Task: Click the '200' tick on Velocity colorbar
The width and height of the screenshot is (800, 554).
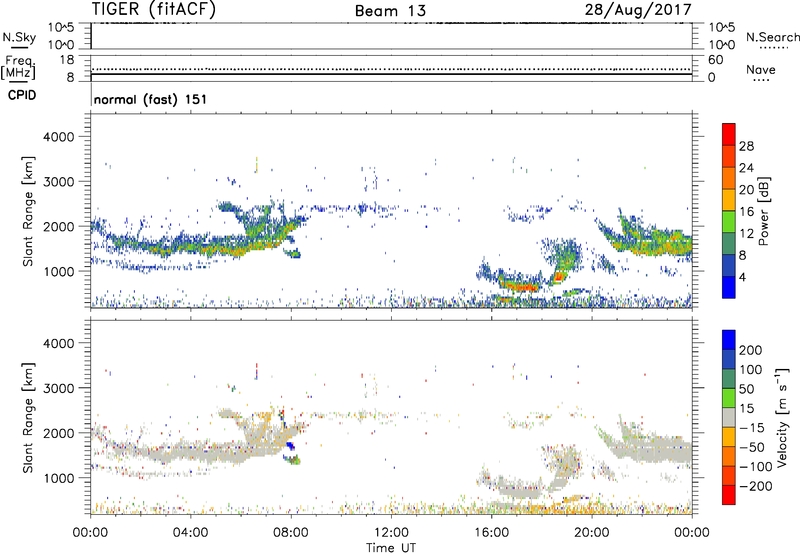Action: (750, 350)
